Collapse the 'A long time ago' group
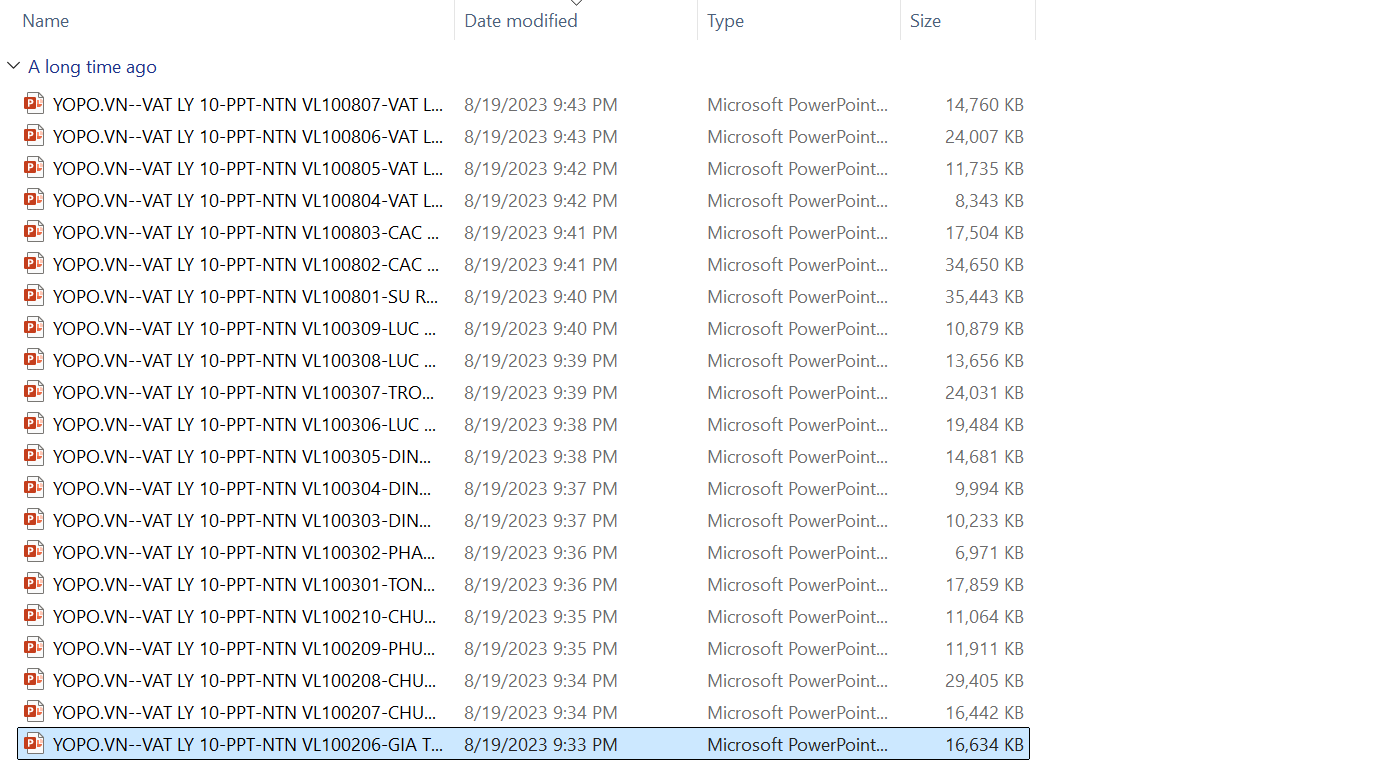This screenshot has height=762, width=1386. coord(13,67)
